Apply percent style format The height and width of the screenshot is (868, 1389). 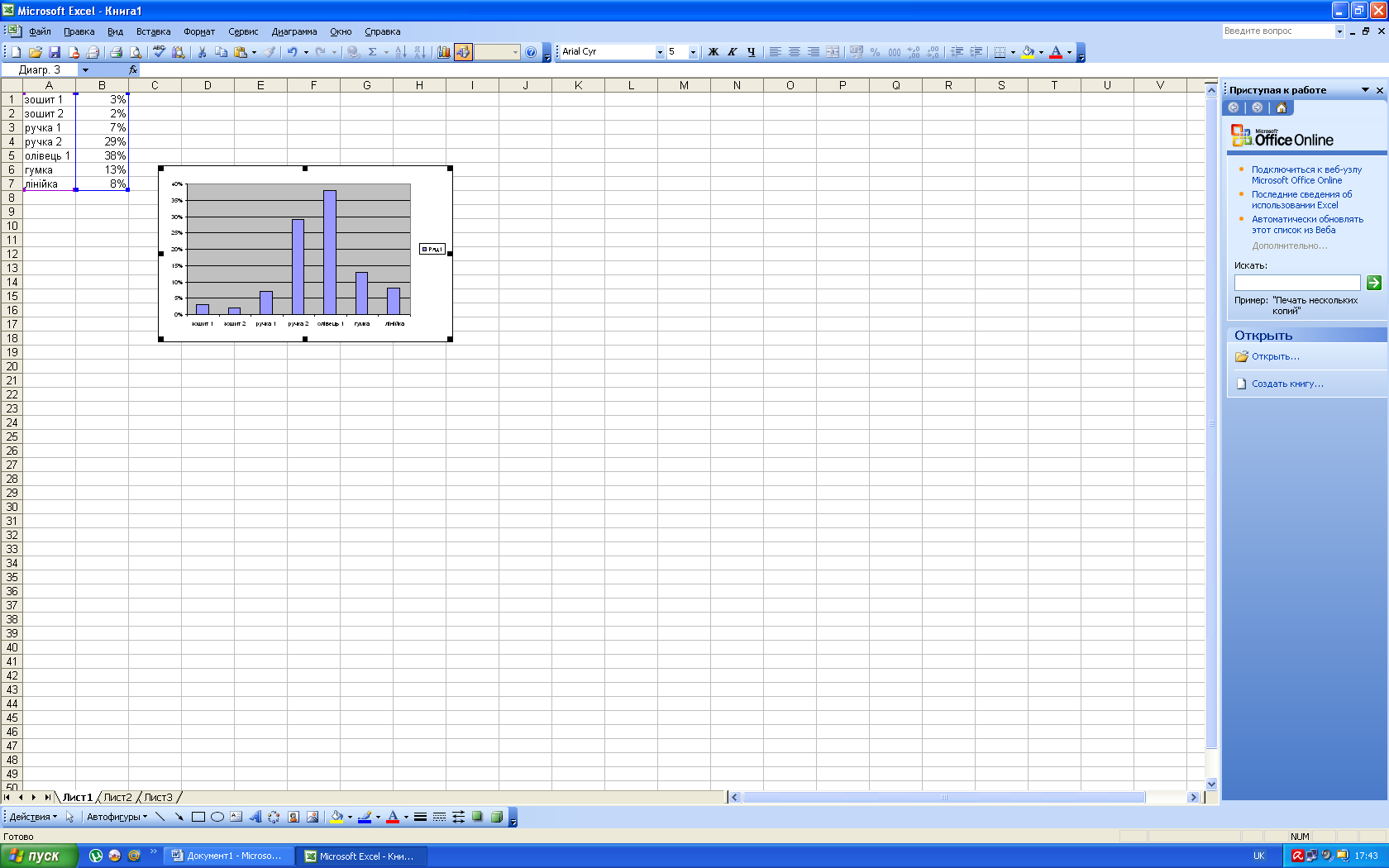tap(875, 52)
